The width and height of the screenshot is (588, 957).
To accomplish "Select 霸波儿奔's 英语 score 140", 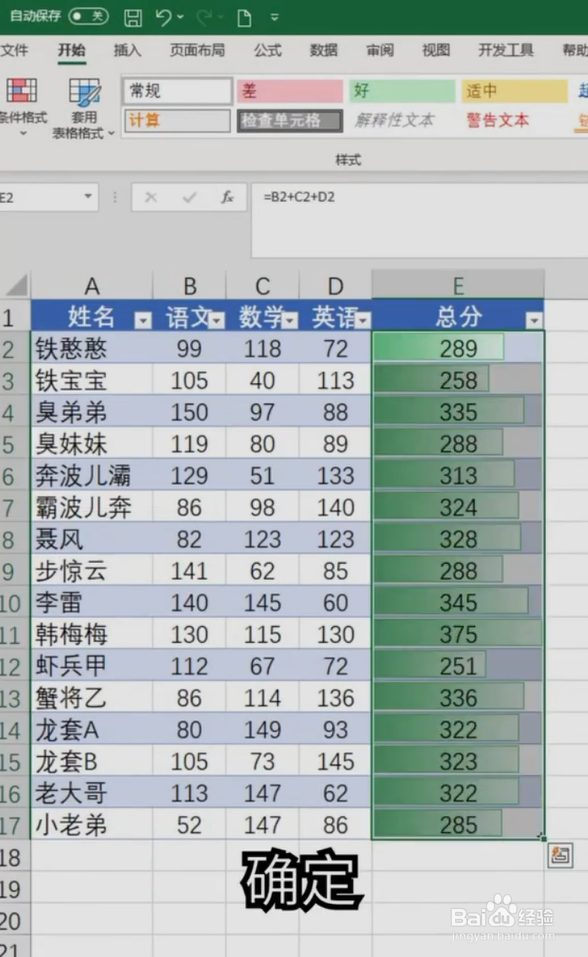I will [335, 507].
